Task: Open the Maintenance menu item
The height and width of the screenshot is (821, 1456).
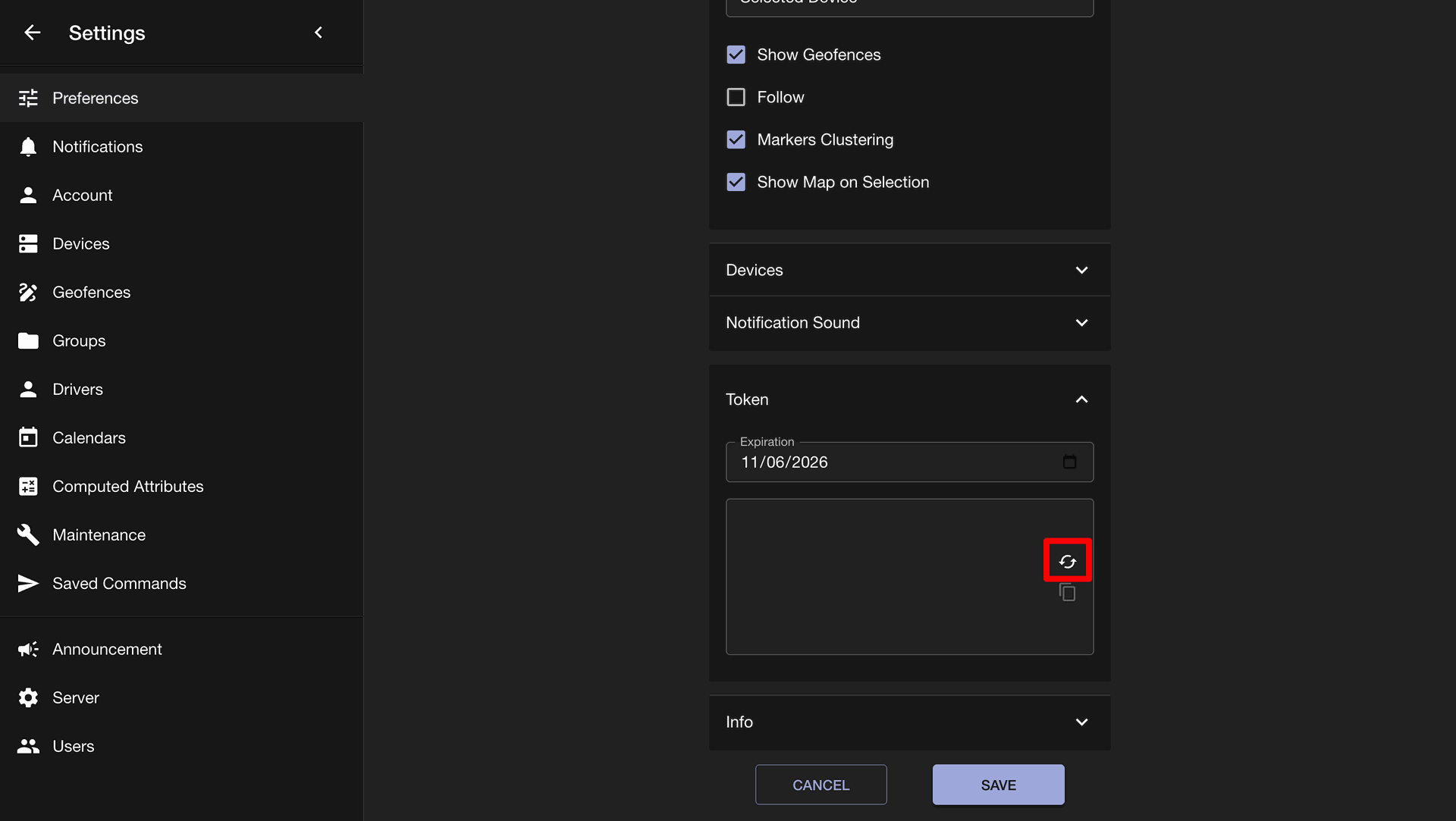Action: 181,534
